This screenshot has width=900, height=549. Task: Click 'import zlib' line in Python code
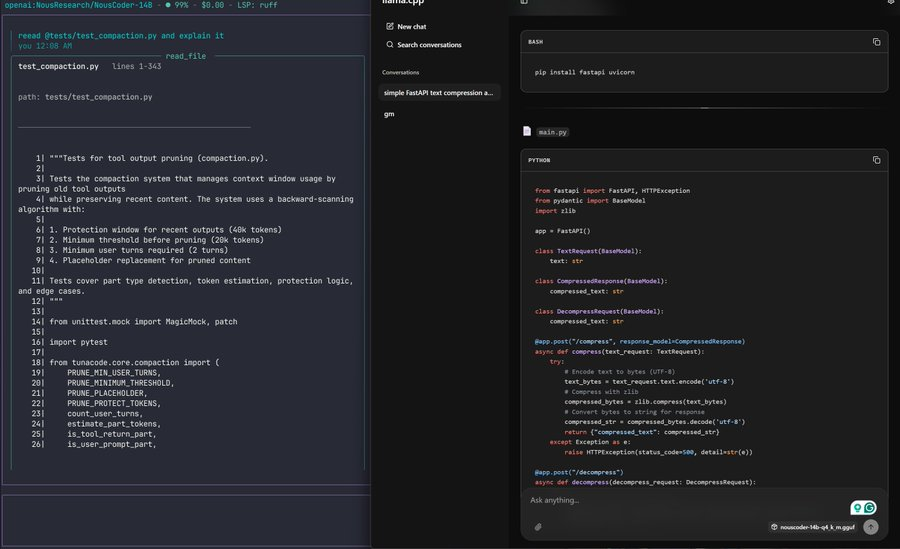pyautogui.click(x=555, y=211)
